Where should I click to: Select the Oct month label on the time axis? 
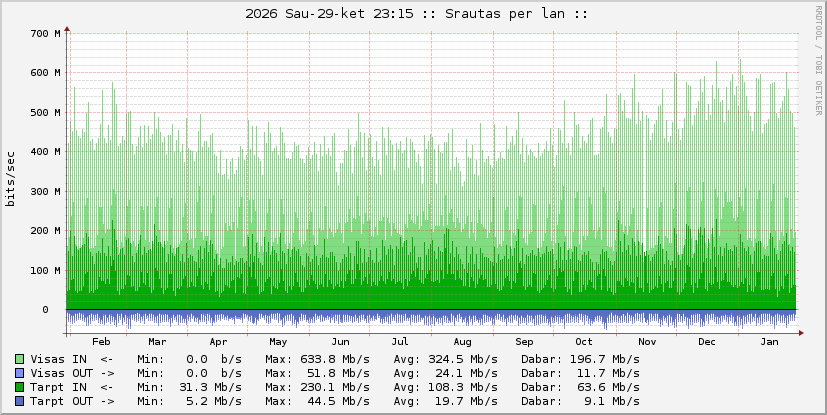[x=584, y=342]
